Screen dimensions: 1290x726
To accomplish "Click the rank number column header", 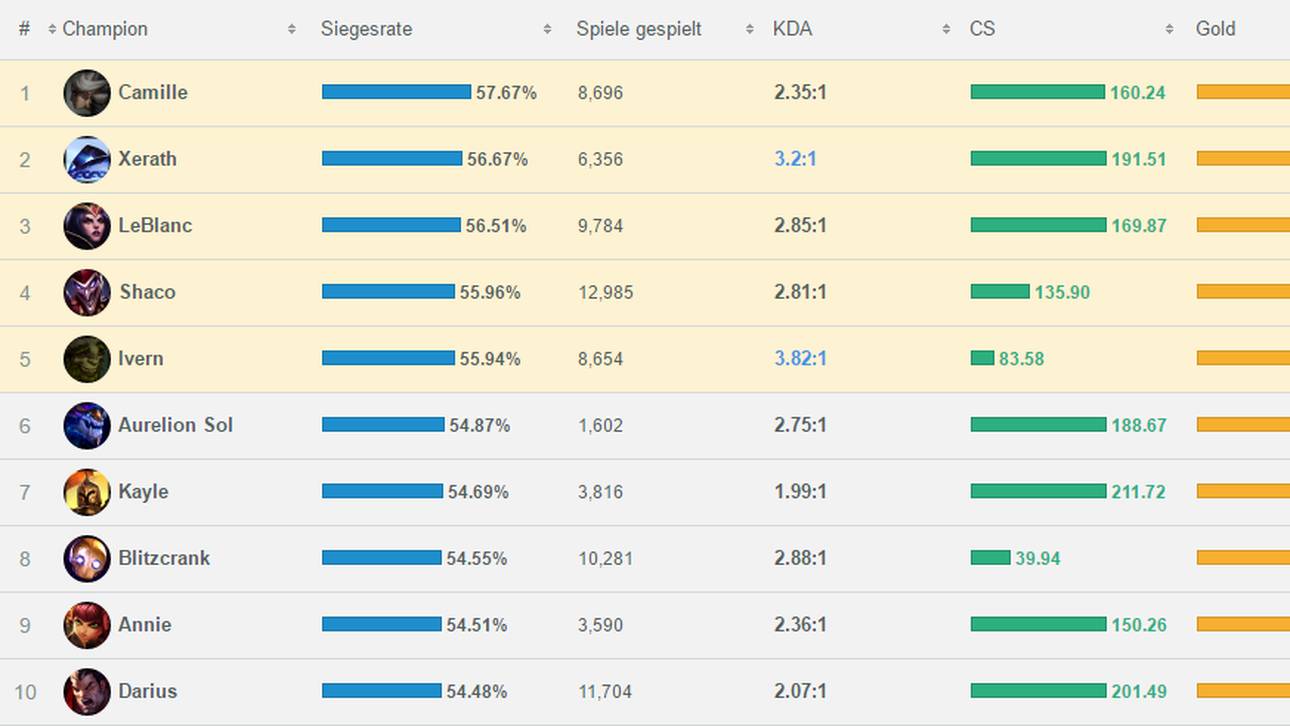I will pyautogui.click(x=24, y=29).
